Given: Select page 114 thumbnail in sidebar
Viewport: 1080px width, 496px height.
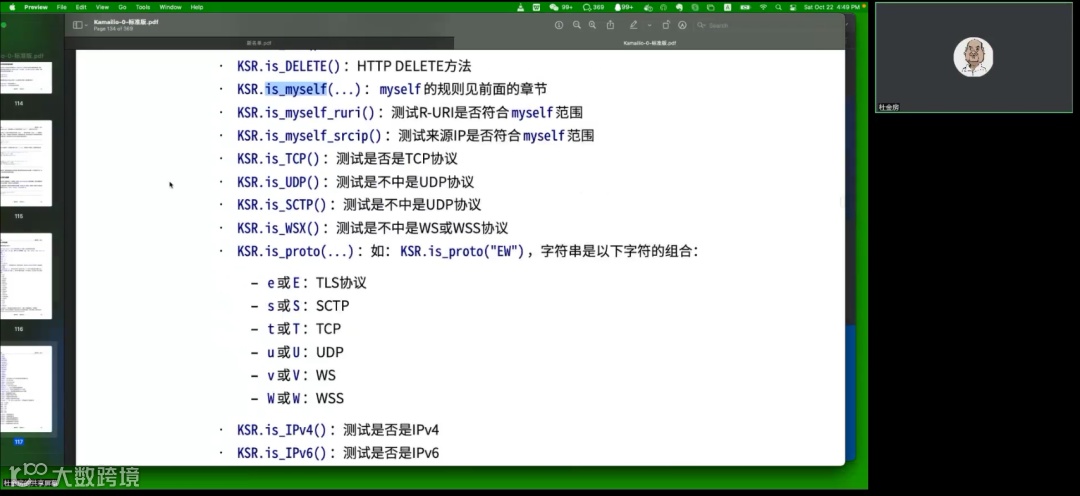Looking at the screenshot, I should (x=25, y=77).
